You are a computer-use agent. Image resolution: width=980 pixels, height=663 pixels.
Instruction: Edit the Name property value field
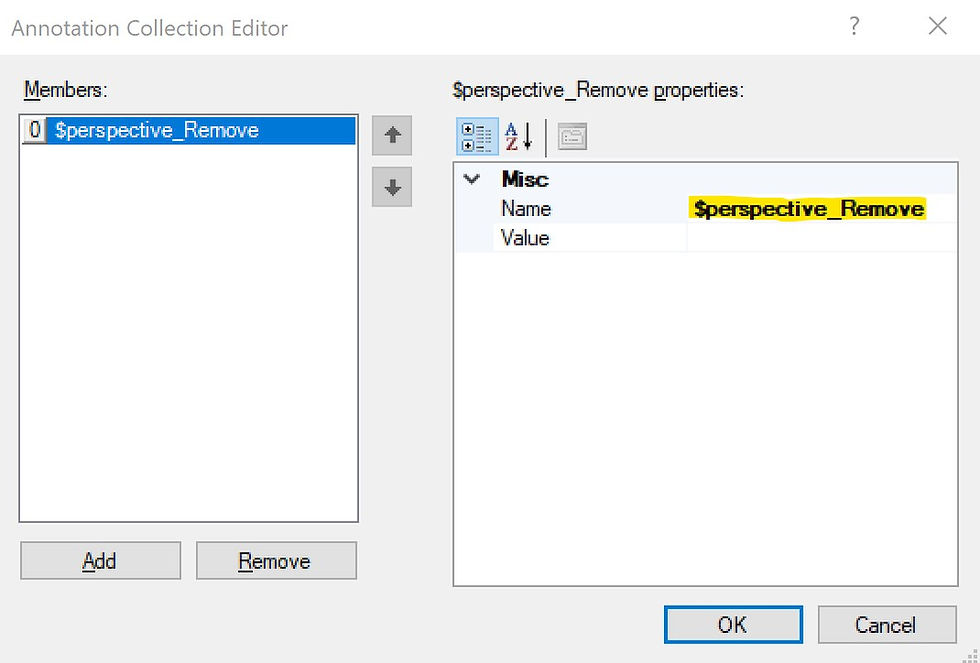click(x=822, y=209)
